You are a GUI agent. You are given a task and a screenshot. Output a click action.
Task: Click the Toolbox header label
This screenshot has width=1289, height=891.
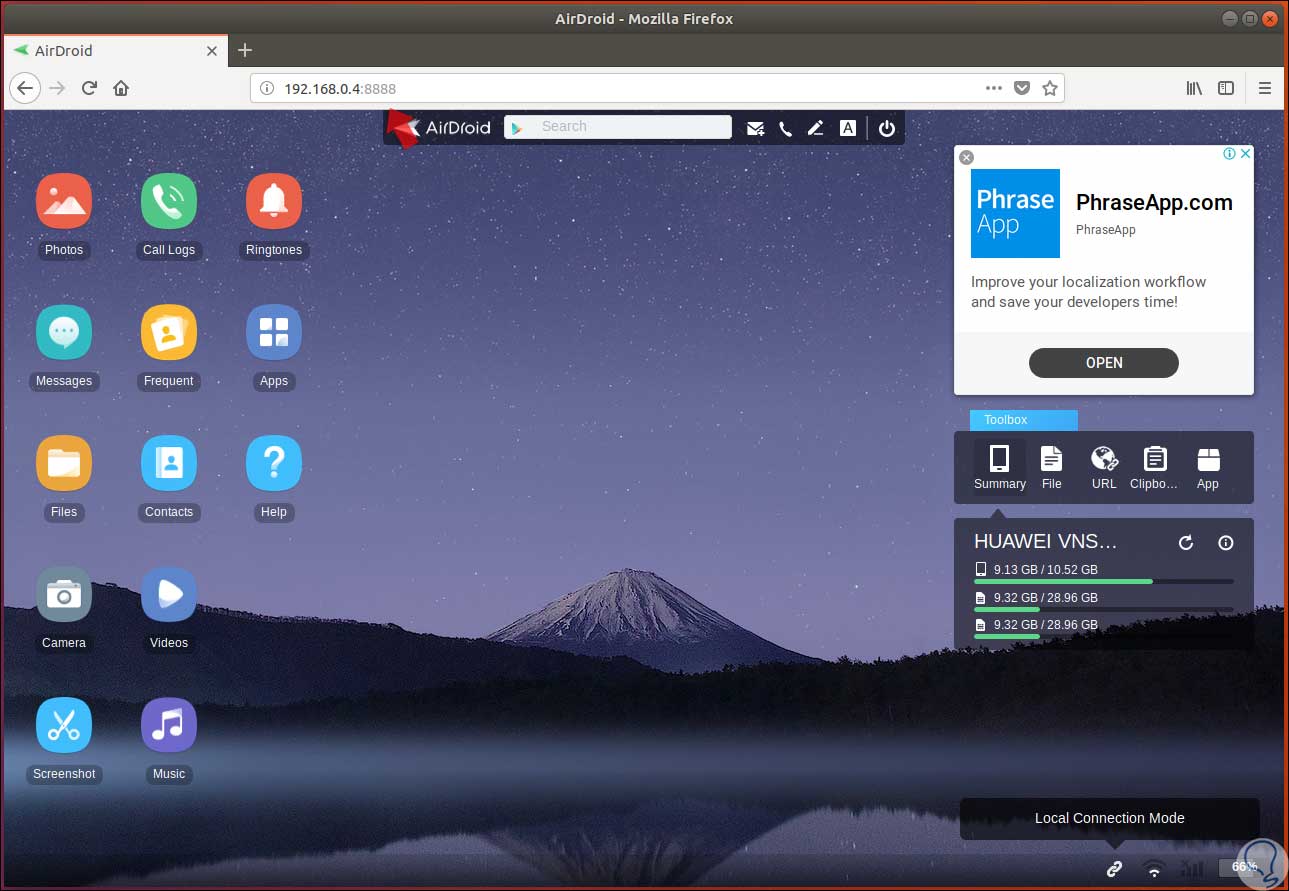(1024, 420)
